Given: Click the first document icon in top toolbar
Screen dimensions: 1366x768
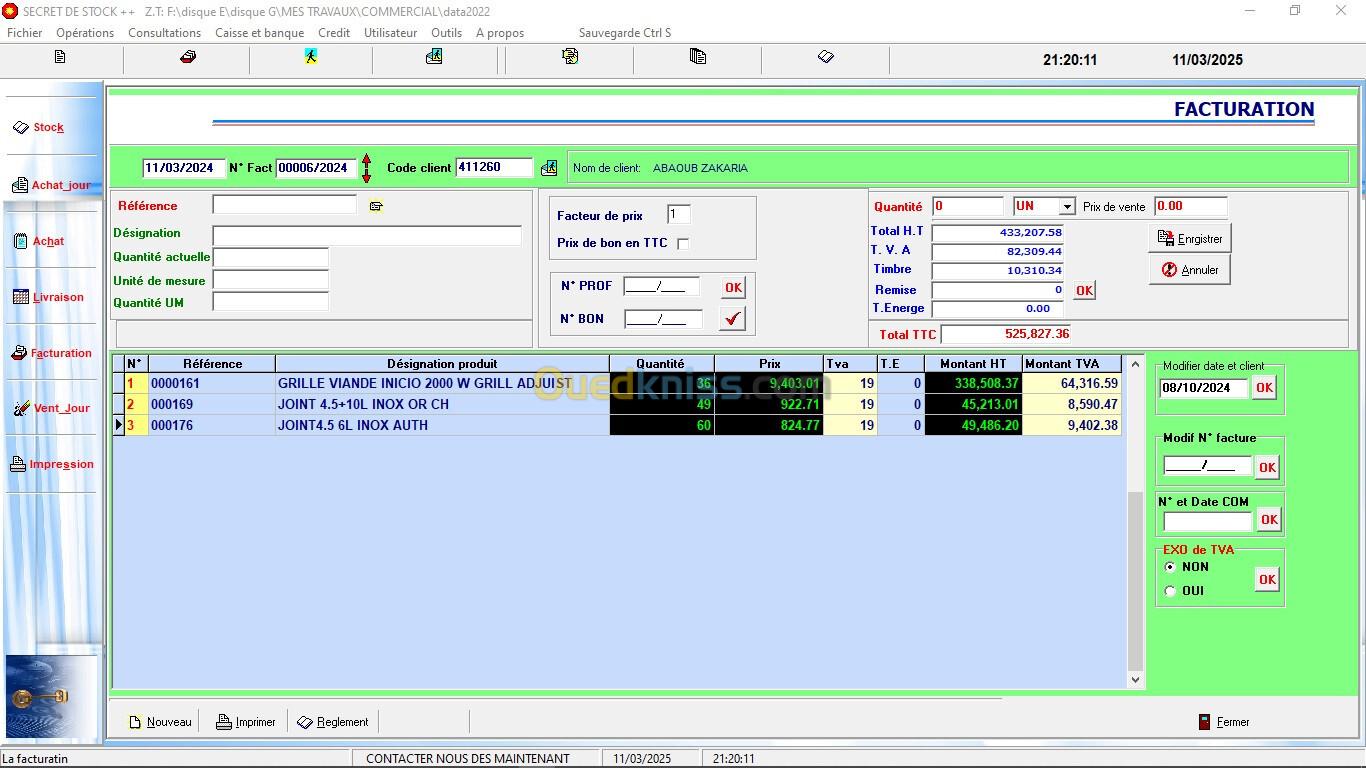Looking at the screenshot, I should pos(60,57).
